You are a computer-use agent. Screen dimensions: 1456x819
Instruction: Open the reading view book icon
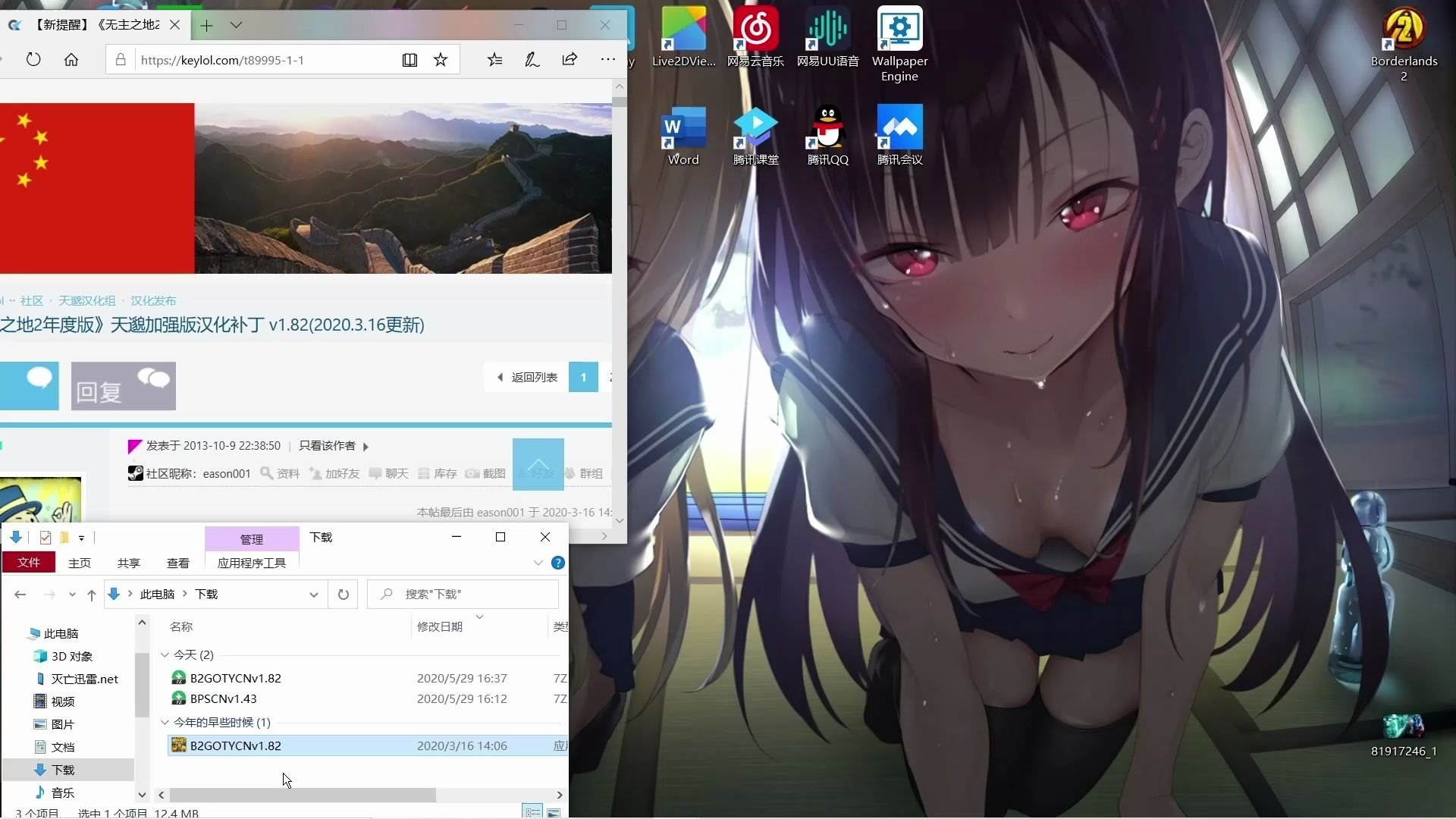[409, 59]
